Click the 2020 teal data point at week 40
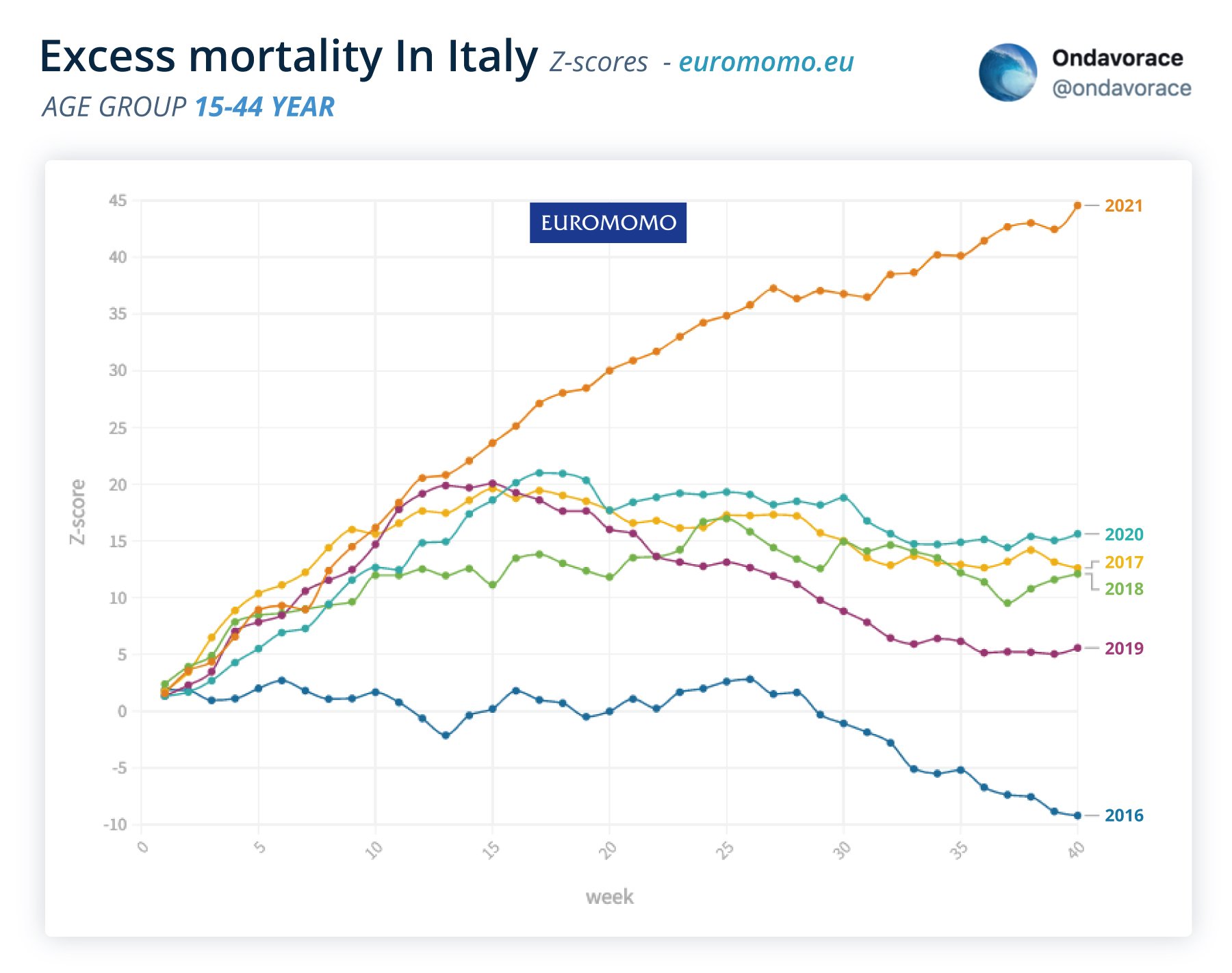Viewport: 1232px width, 973px height. (1077, 534)
